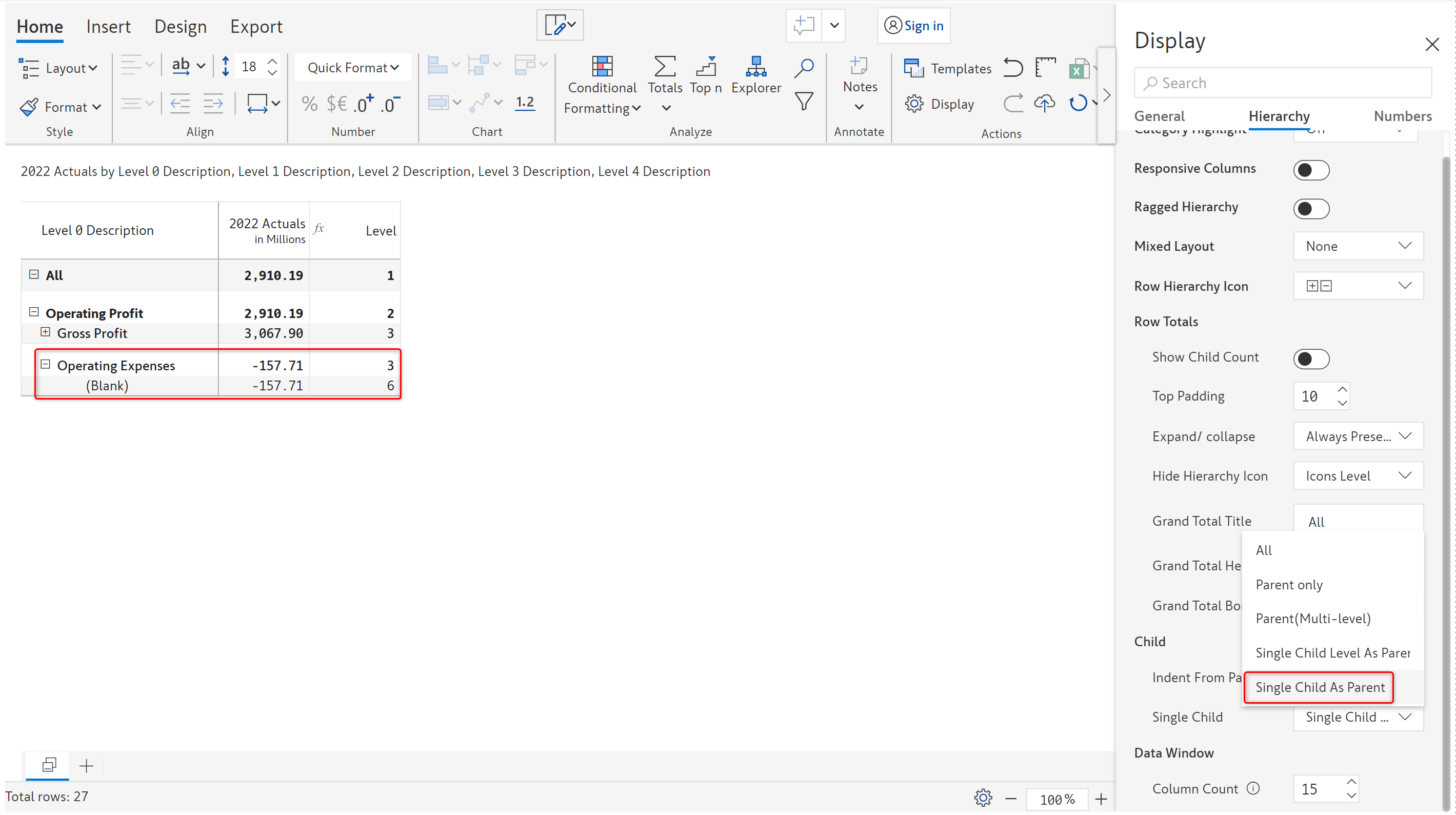Close the Display panel
This screenshot has height=815, width=1456.
click(x=1432, y=44)
